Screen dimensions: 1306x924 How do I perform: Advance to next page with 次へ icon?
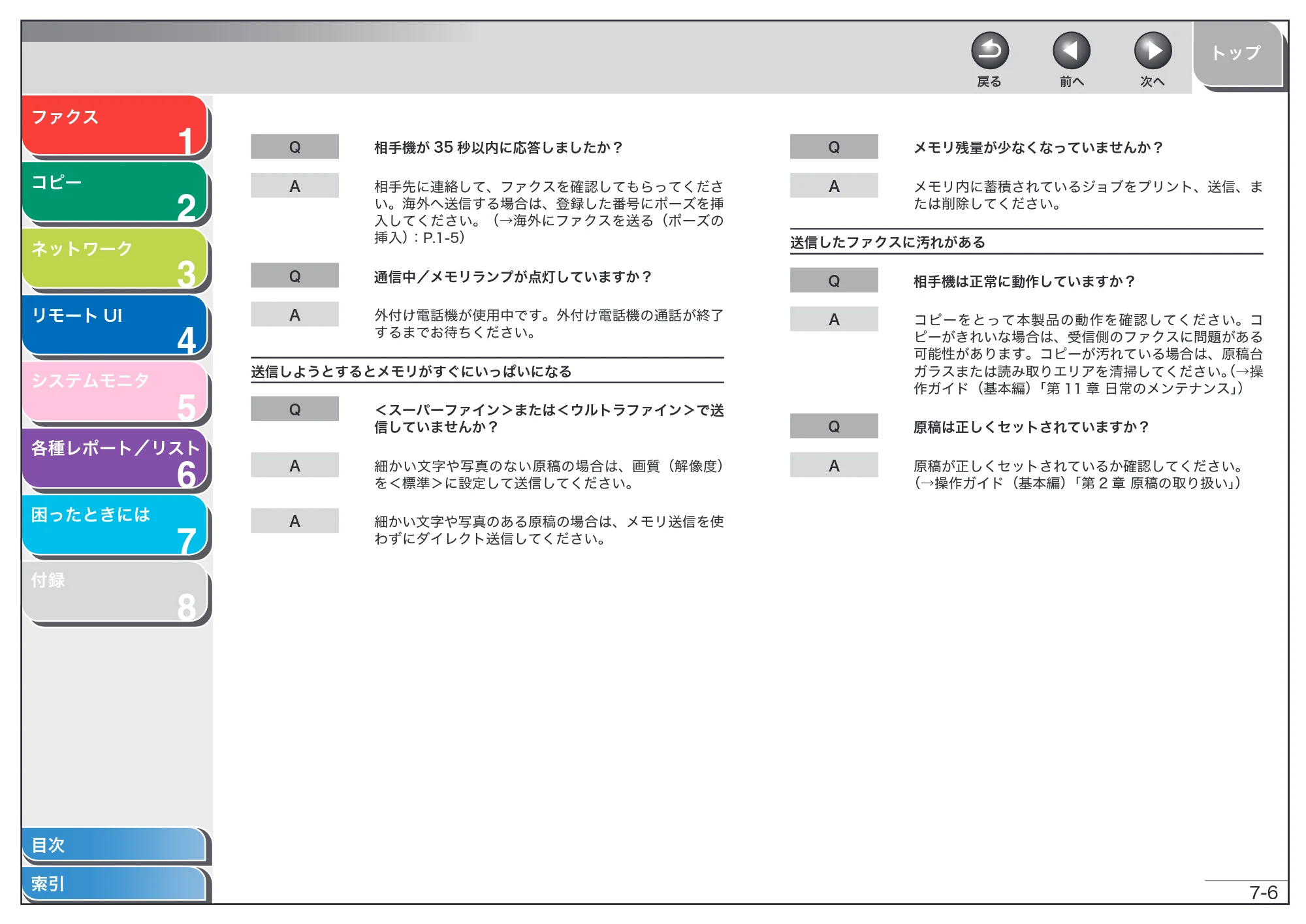tap(1153, 51)
